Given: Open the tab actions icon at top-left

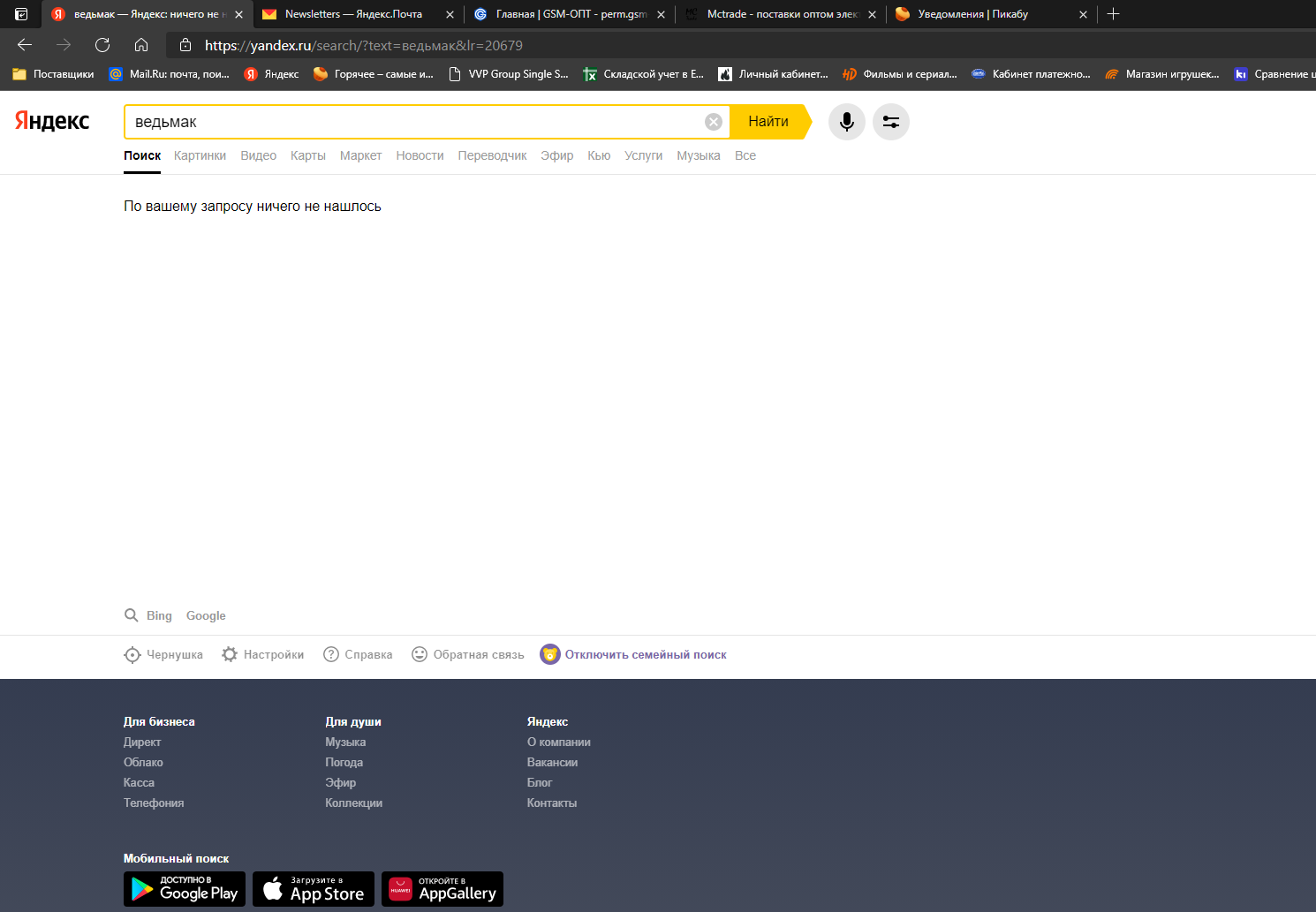Looking at the screenshot, I should click(21, 14).
